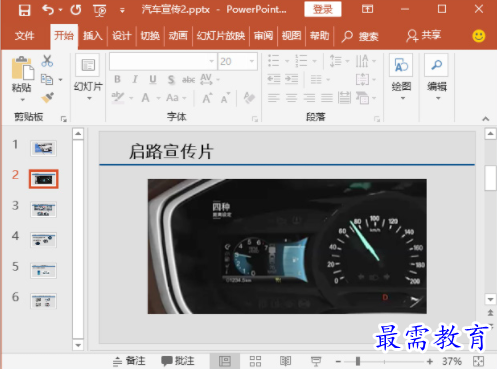This screenshot has height=369, width=497.
Task: Expand the Paste (粘贴) options arrow
Action: [22, 100]
